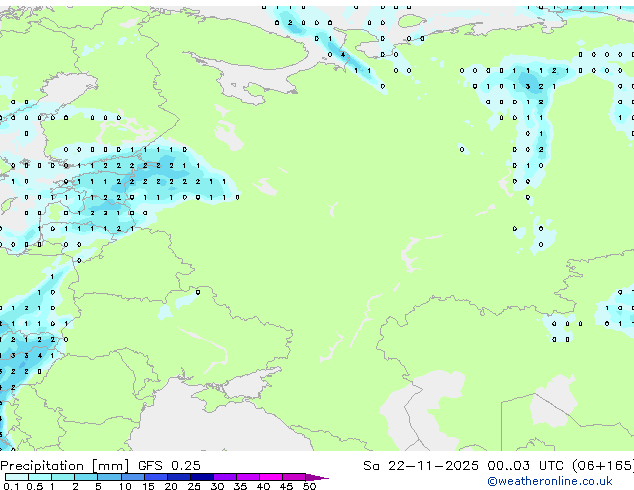634x490 pixels.
Task: Click the 2–5 mm legend color box
Action: coord(86,477)
